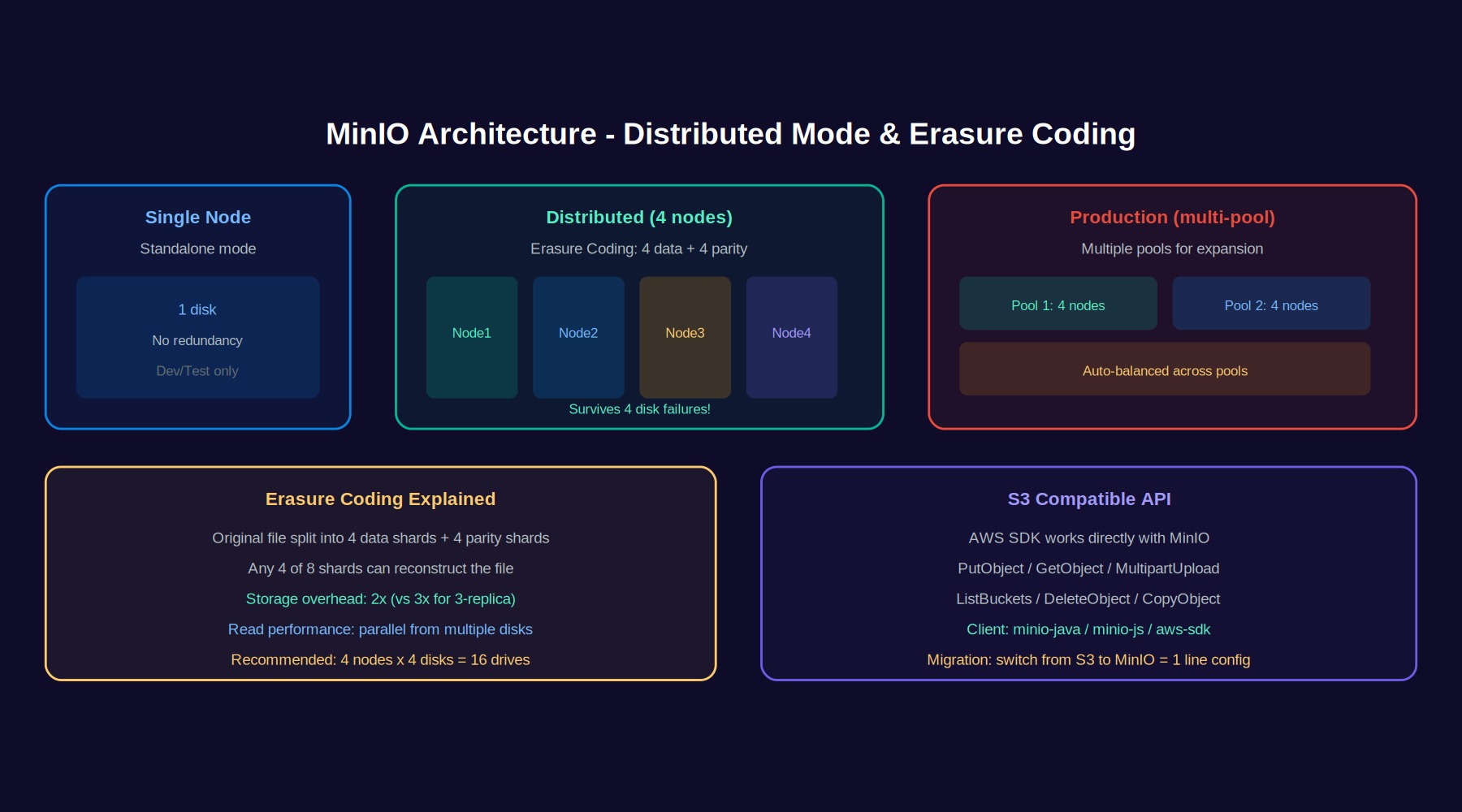Choose the Node3 box
Viewport: 1462px width, 812px height.
click(685, 337)
